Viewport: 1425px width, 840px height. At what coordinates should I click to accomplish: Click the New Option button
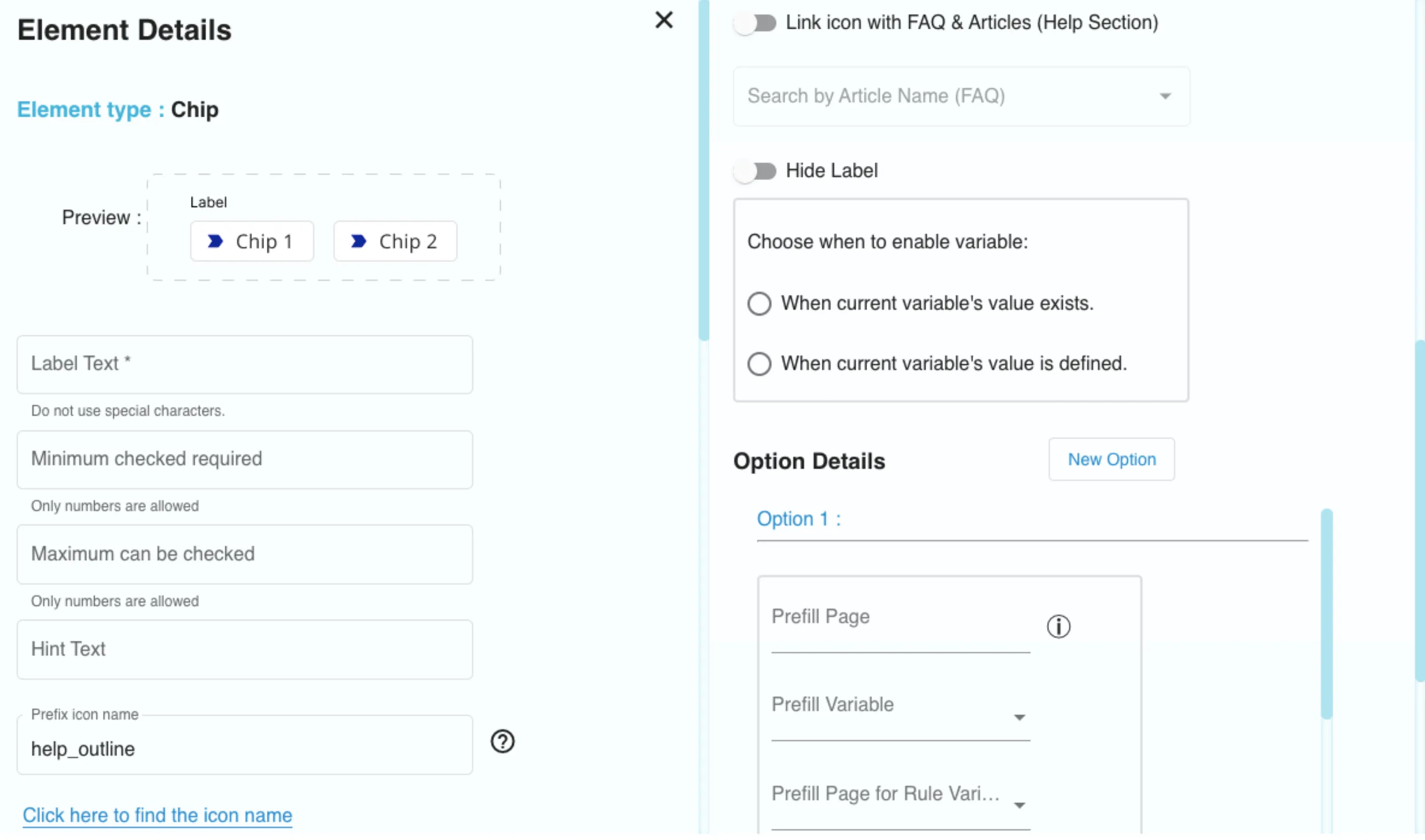[1112, 459]
